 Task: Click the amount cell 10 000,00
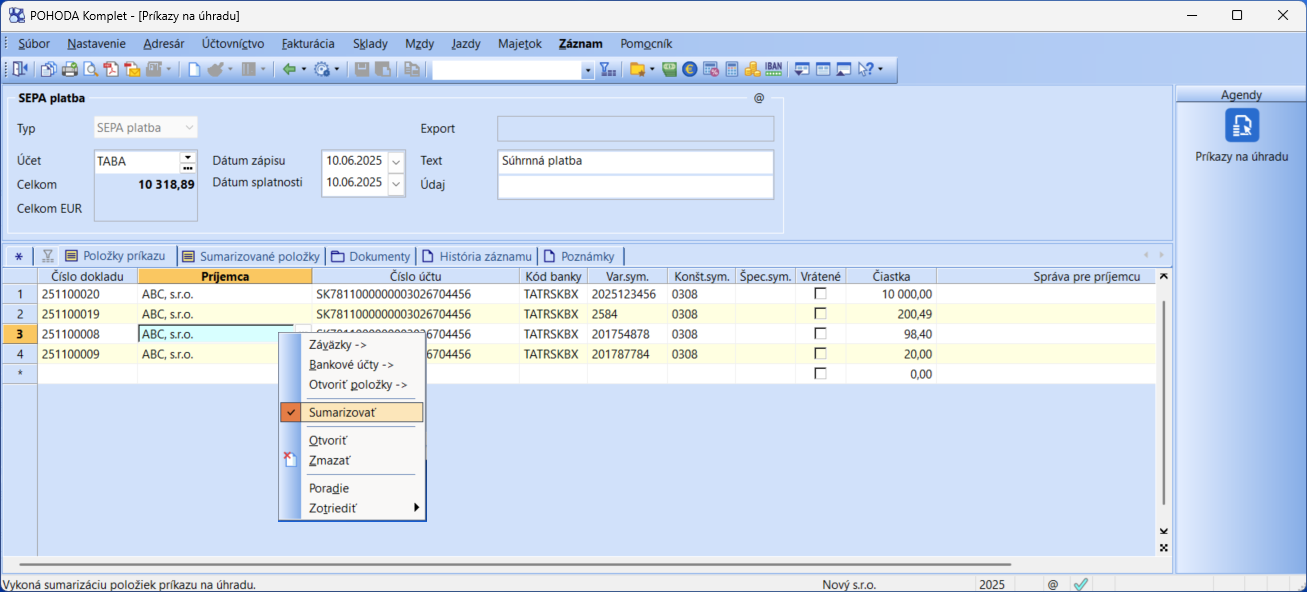(891, 294)
